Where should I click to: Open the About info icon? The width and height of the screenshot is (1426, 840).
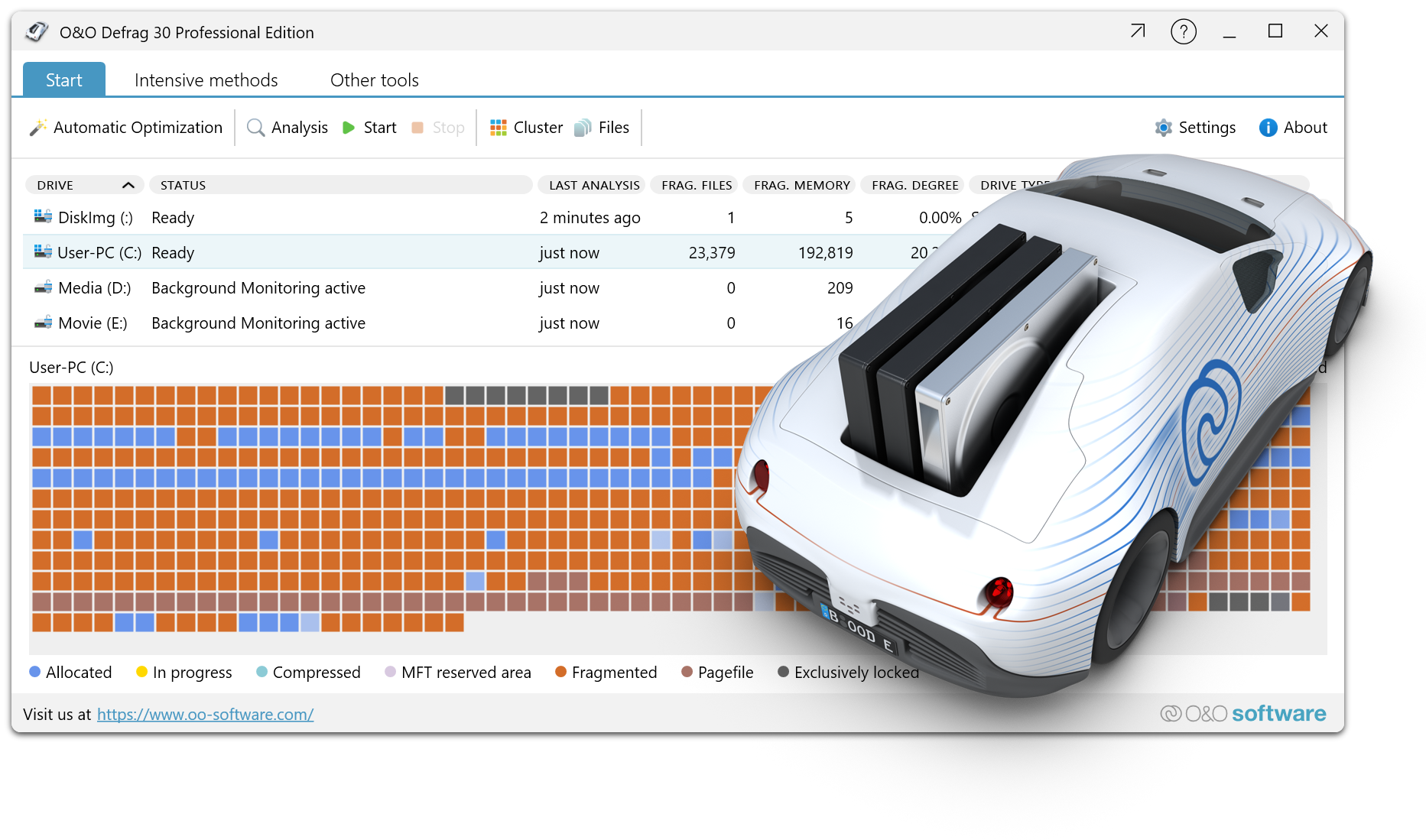(1268, 128)
